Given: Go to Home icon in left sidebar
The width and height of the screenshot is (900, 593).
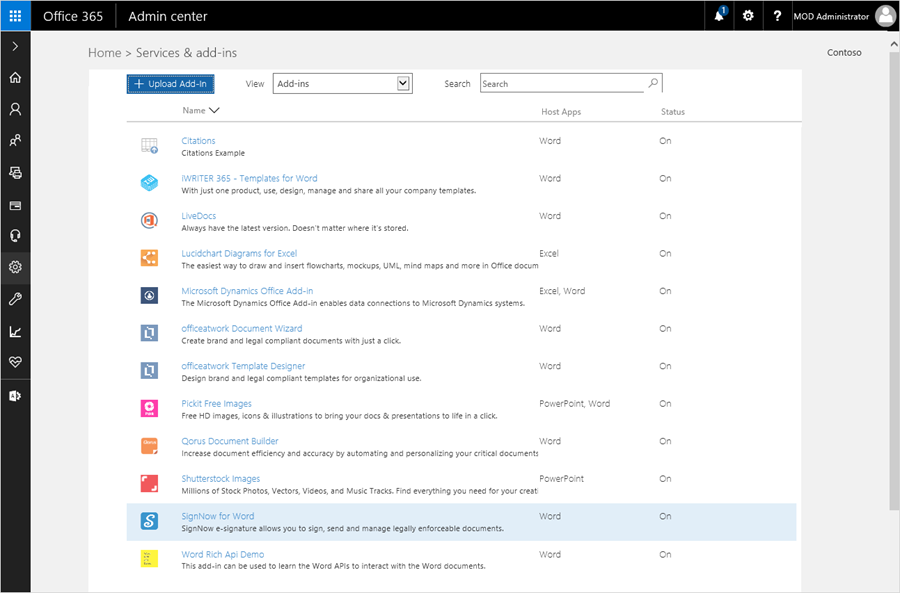Looking at the screenshot, I should [15, 78].
